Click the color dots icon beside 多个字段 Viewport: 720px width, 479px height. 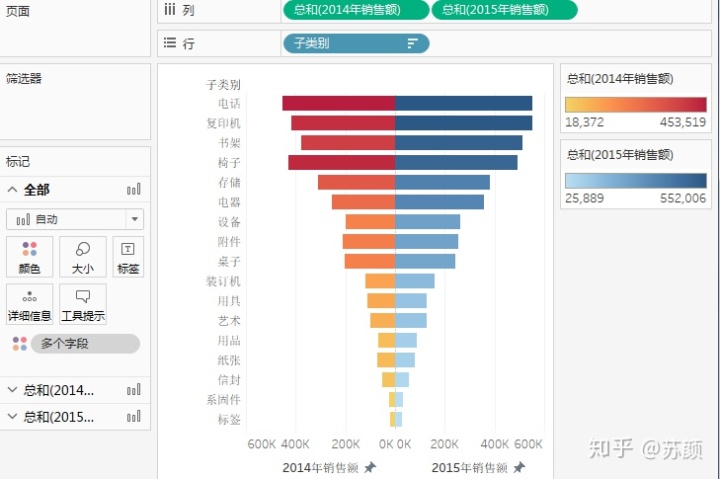[x=20, y=344]
